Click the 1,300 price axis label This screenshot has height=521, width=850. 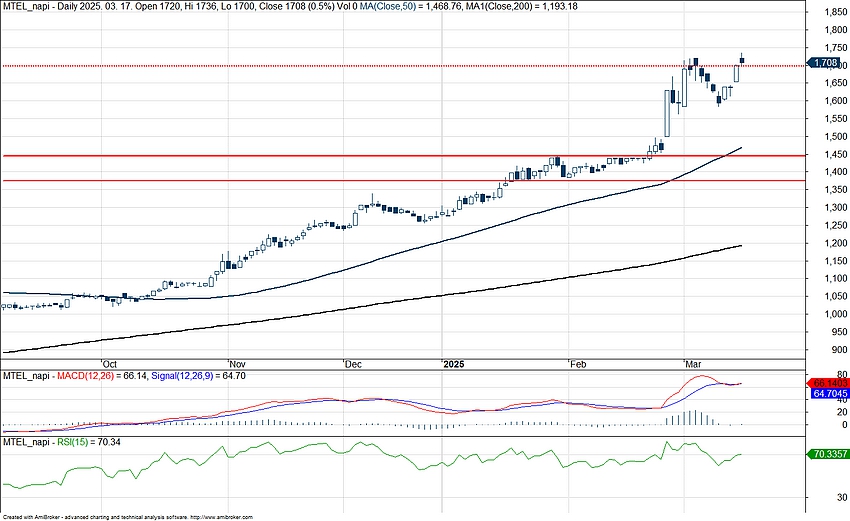(834, 208)
